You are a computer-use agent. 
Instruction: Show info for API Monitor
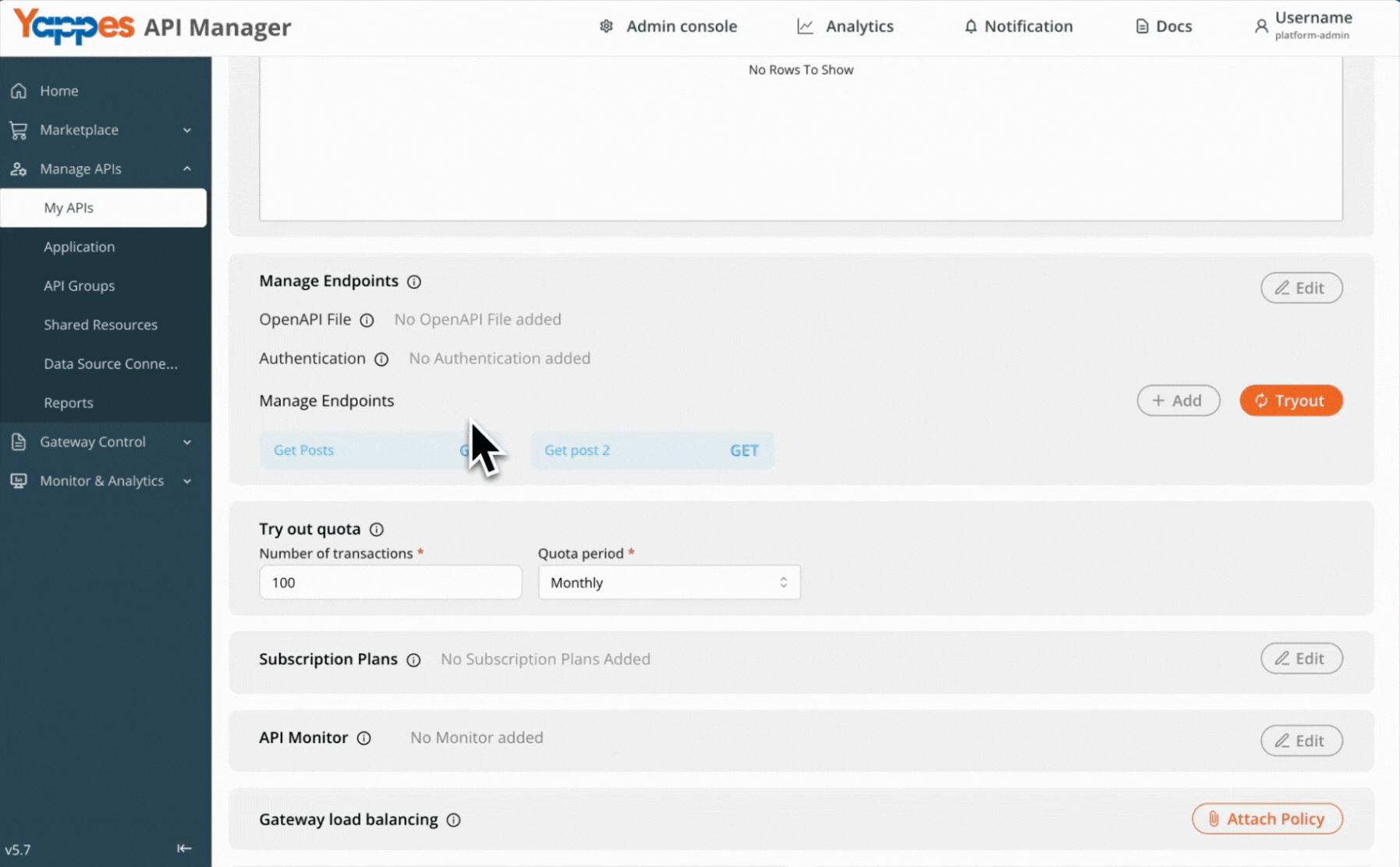[x=363, y=738]
